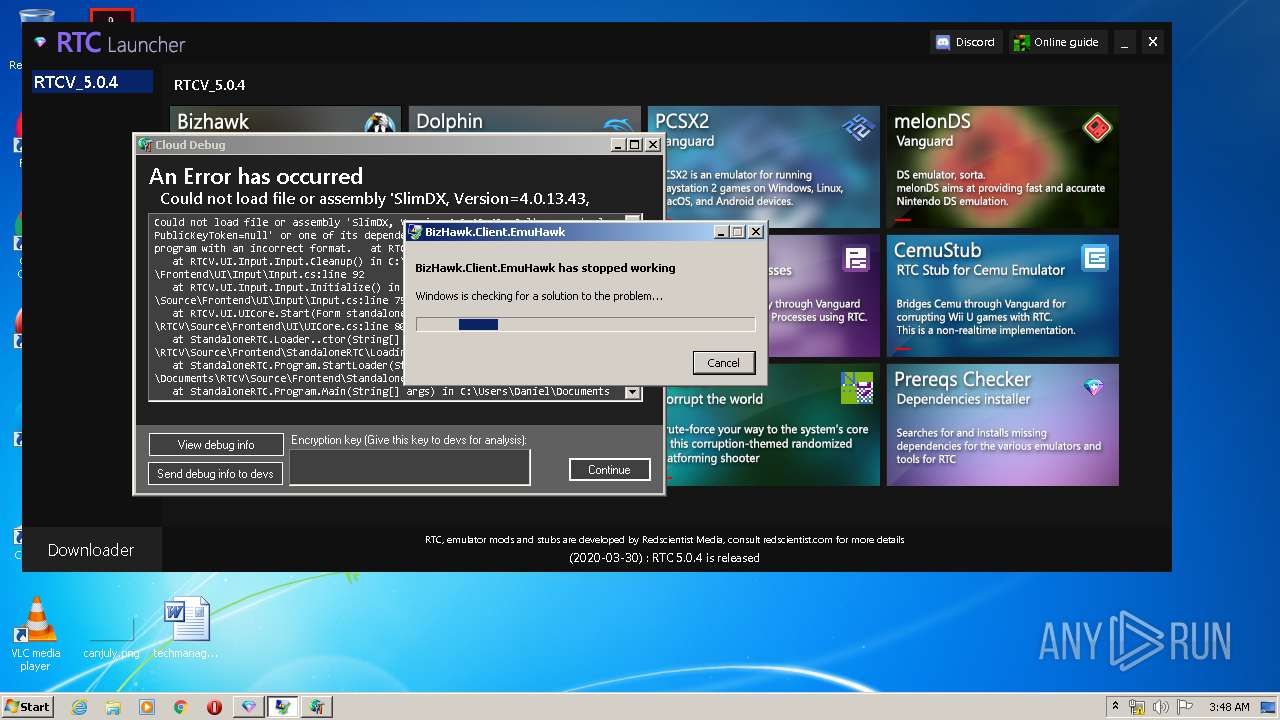1280x720 pixels.
Task: Click the PCSX2 logo icon
Action: pyautogui.click(x=857, y=127)
